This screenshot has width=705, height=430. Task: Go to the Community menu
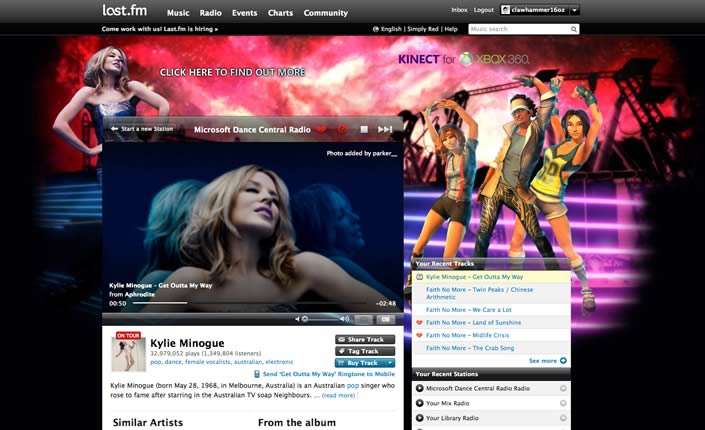(x=326, y=13)
